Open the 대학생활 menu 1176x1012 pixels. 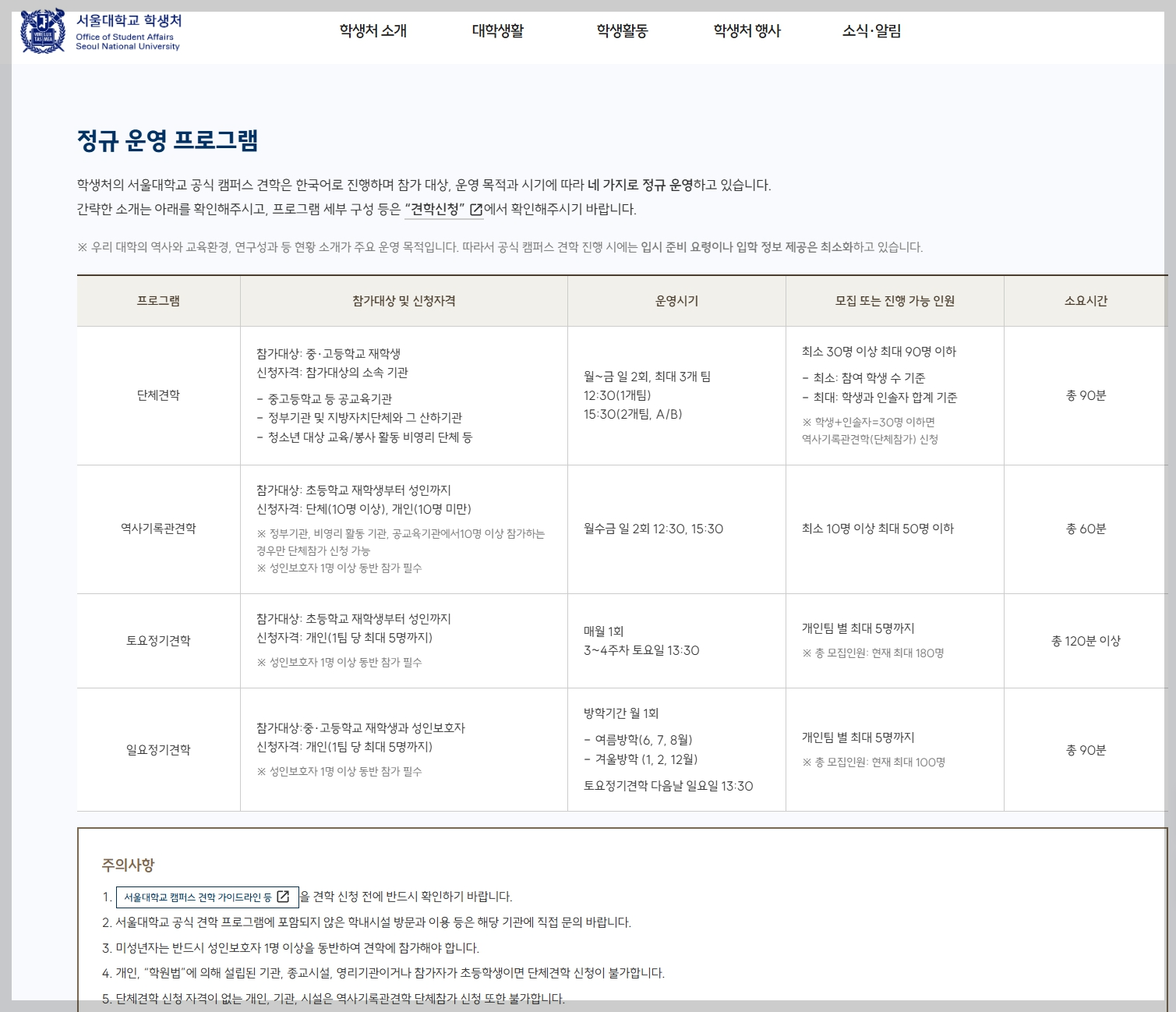point(499,31)
